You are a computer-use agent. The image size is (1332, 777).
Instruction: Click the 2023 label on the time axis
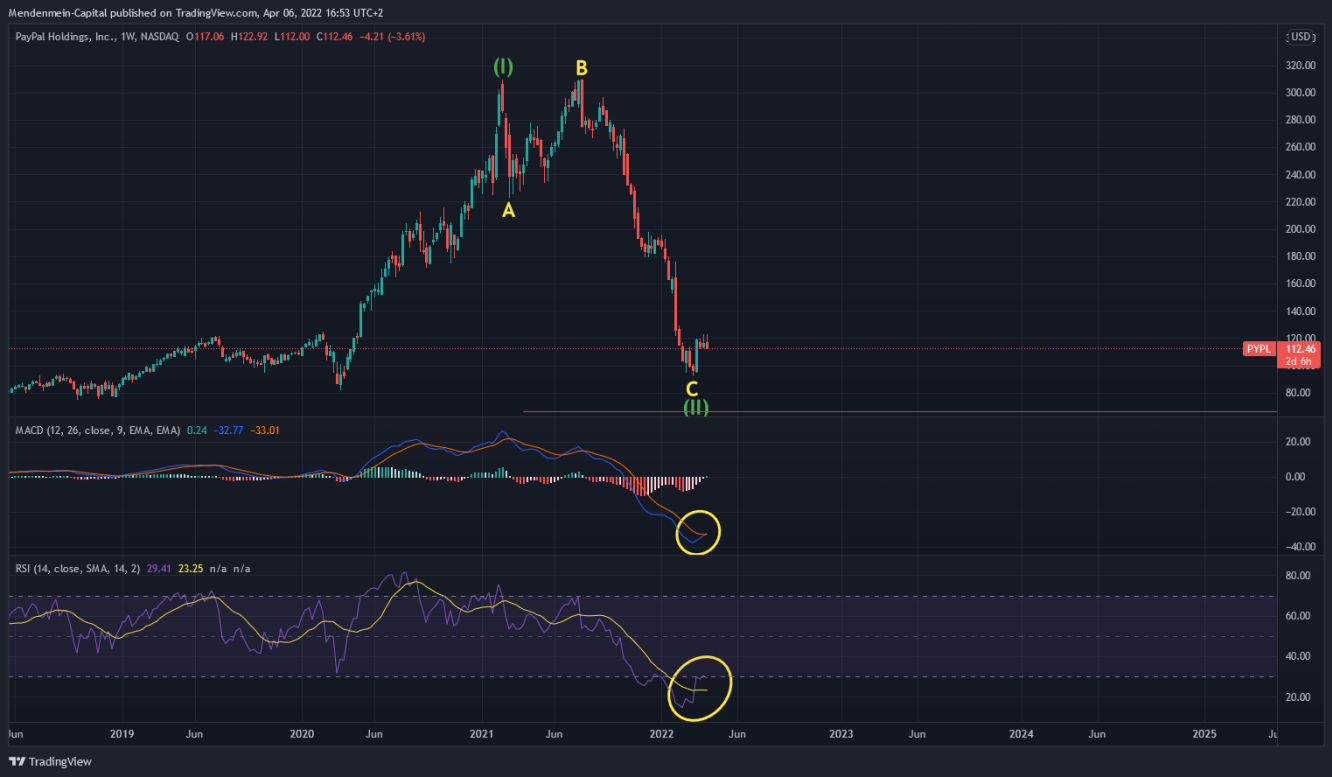842,733
